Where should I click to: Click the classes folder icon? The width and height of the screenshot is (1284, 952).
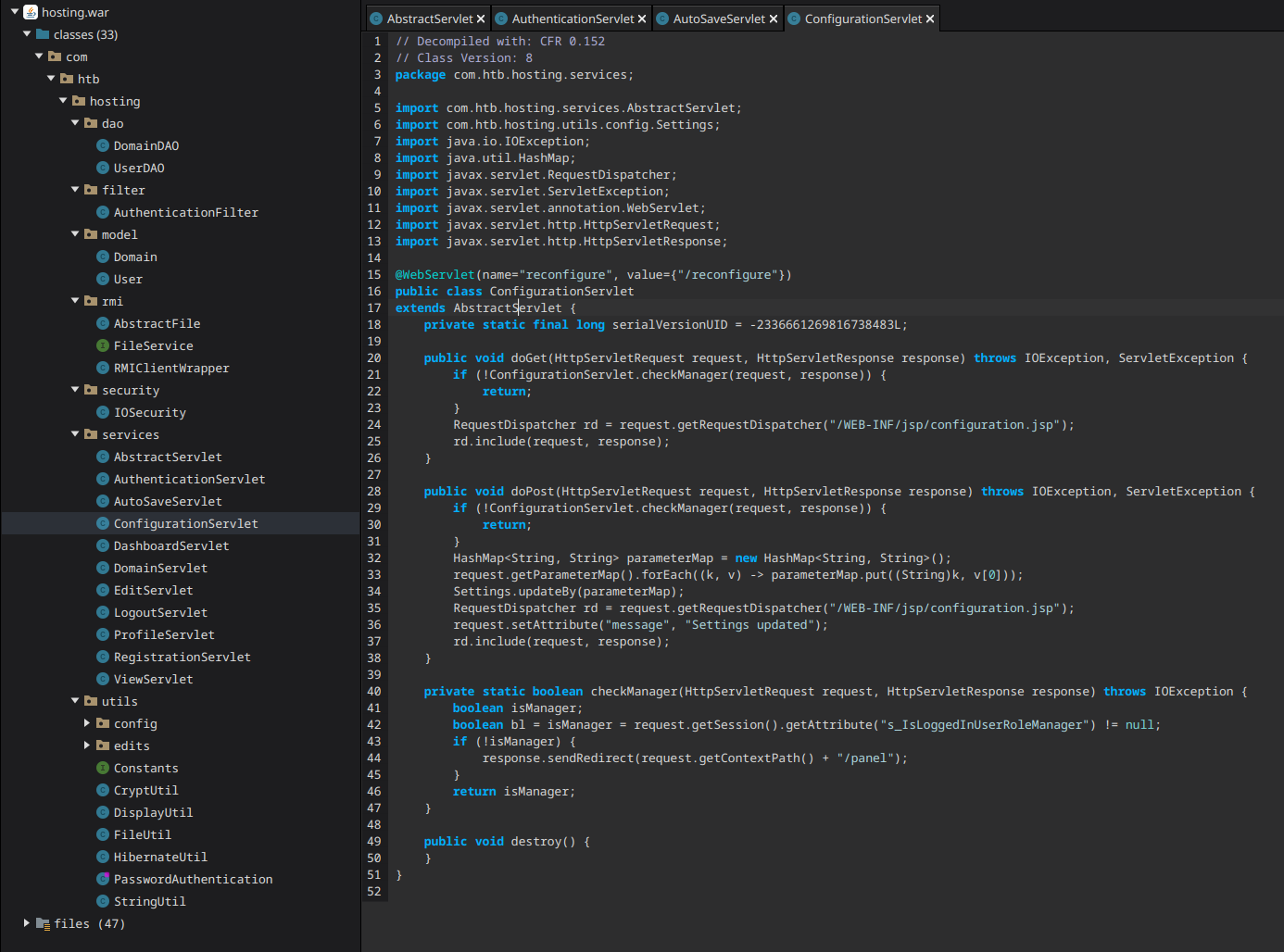[43, 34]
